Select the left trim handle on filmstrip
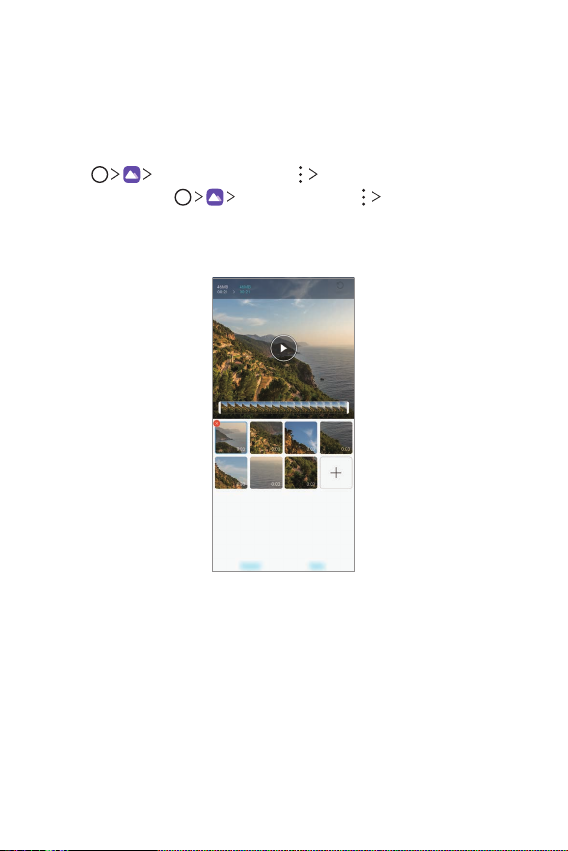This screenshot has height=851, width=568. click(x=220, y=408)
